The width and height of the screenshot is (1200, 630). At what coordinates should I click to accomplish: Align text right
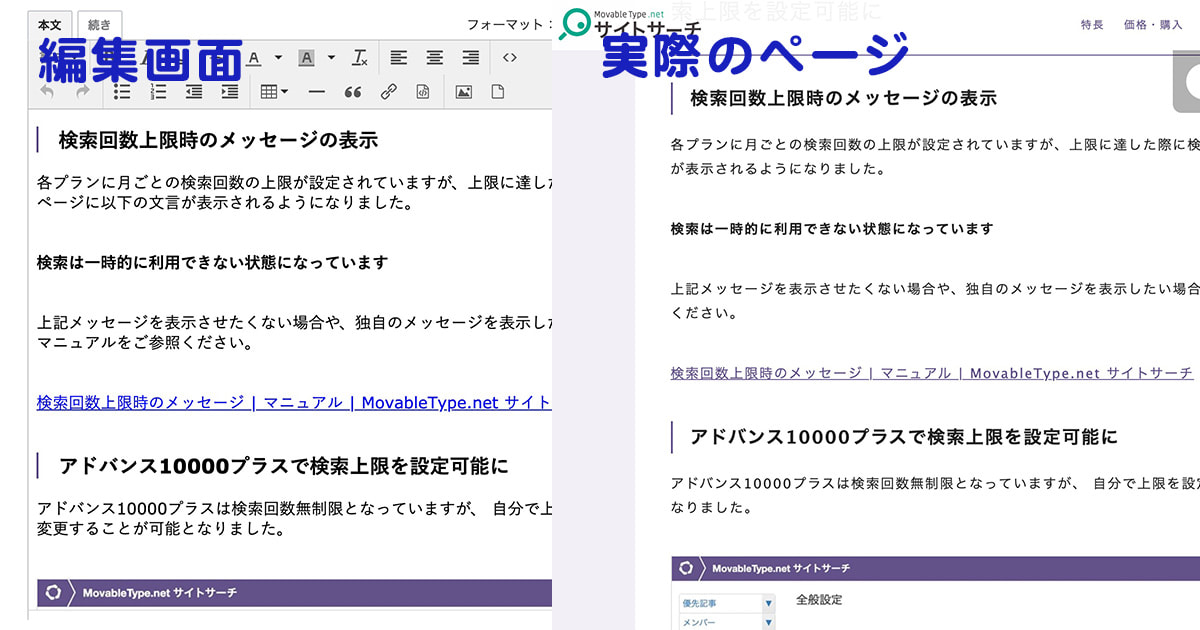[x=470, y=58]
